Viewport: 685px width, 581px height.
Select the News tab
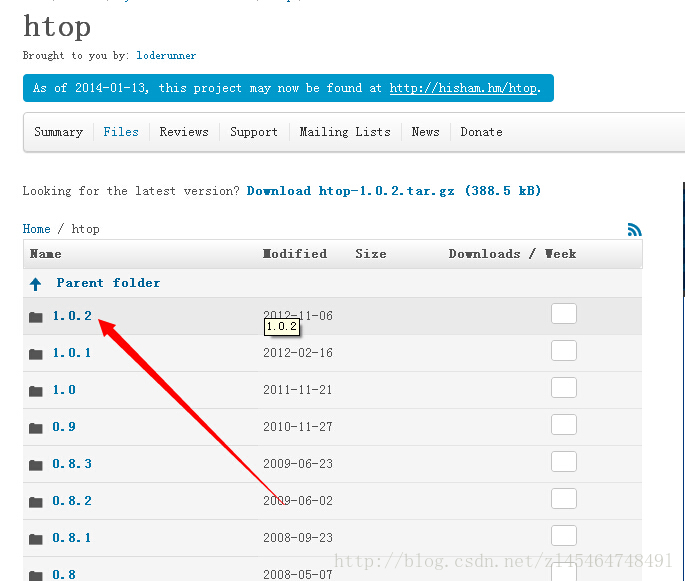(426, 132)
